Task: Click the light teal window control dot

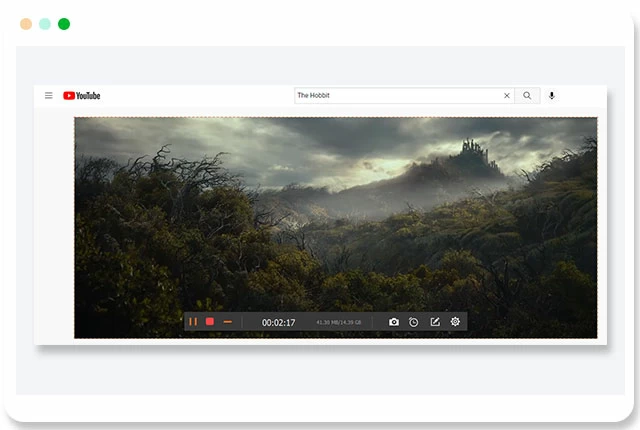Action: pyautogui.click(x=45, y=24)
